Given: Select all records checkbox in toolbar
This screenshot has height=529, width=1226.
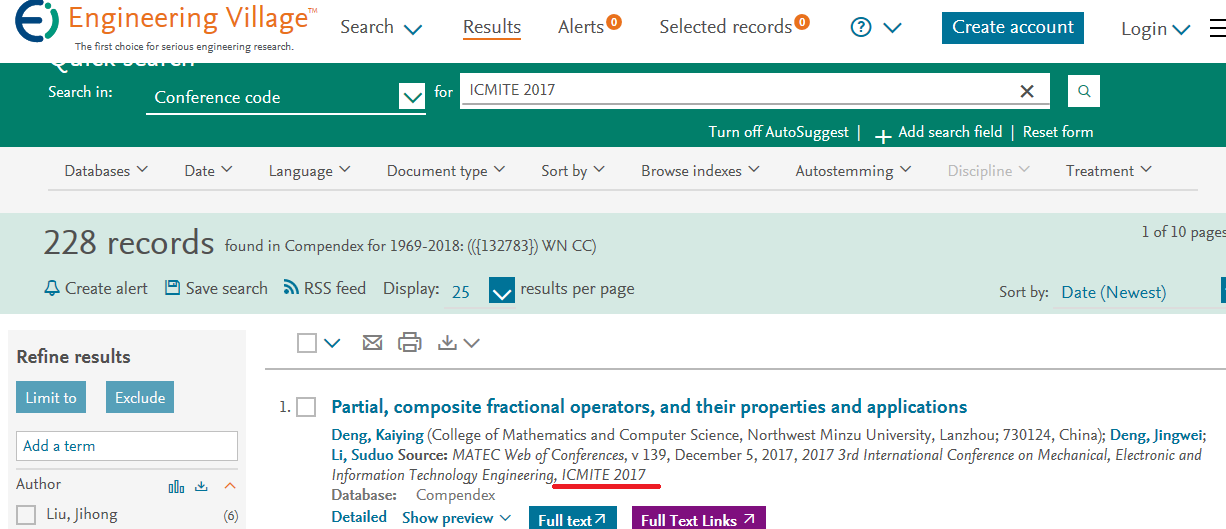Looking at the screenshot, I should pos(307,343).
